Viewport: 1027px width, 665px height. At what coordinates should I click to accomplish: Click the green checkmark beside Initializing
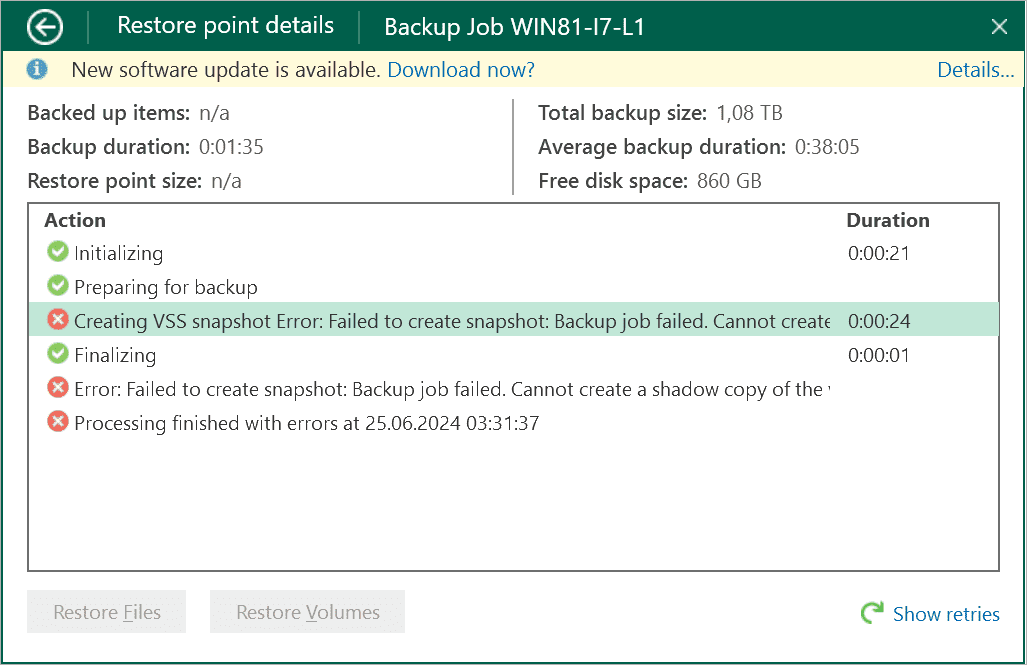click(58, 252)
